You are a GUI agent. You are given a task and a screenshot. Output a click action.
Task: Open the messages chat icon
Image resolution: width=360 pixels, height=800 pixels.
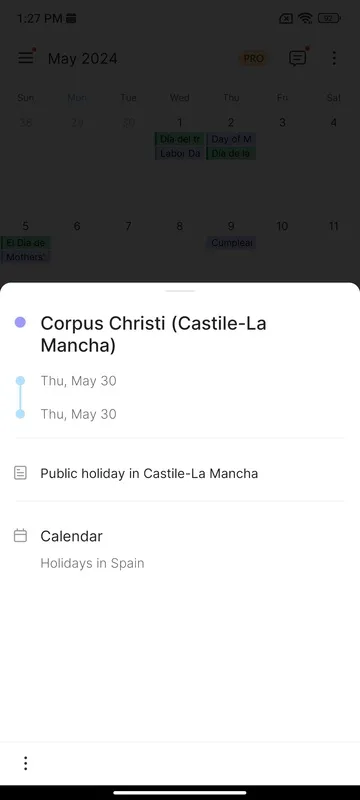point(298,58)
